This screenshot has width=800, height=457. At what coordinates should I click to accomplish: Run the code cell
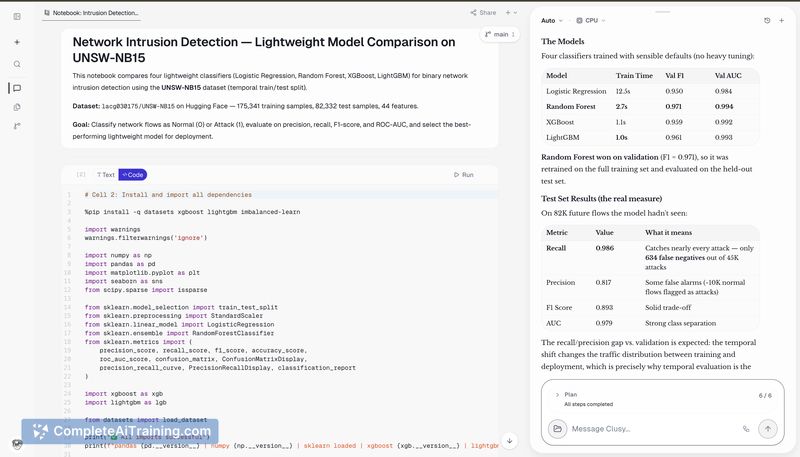click(x=464, y=175)
